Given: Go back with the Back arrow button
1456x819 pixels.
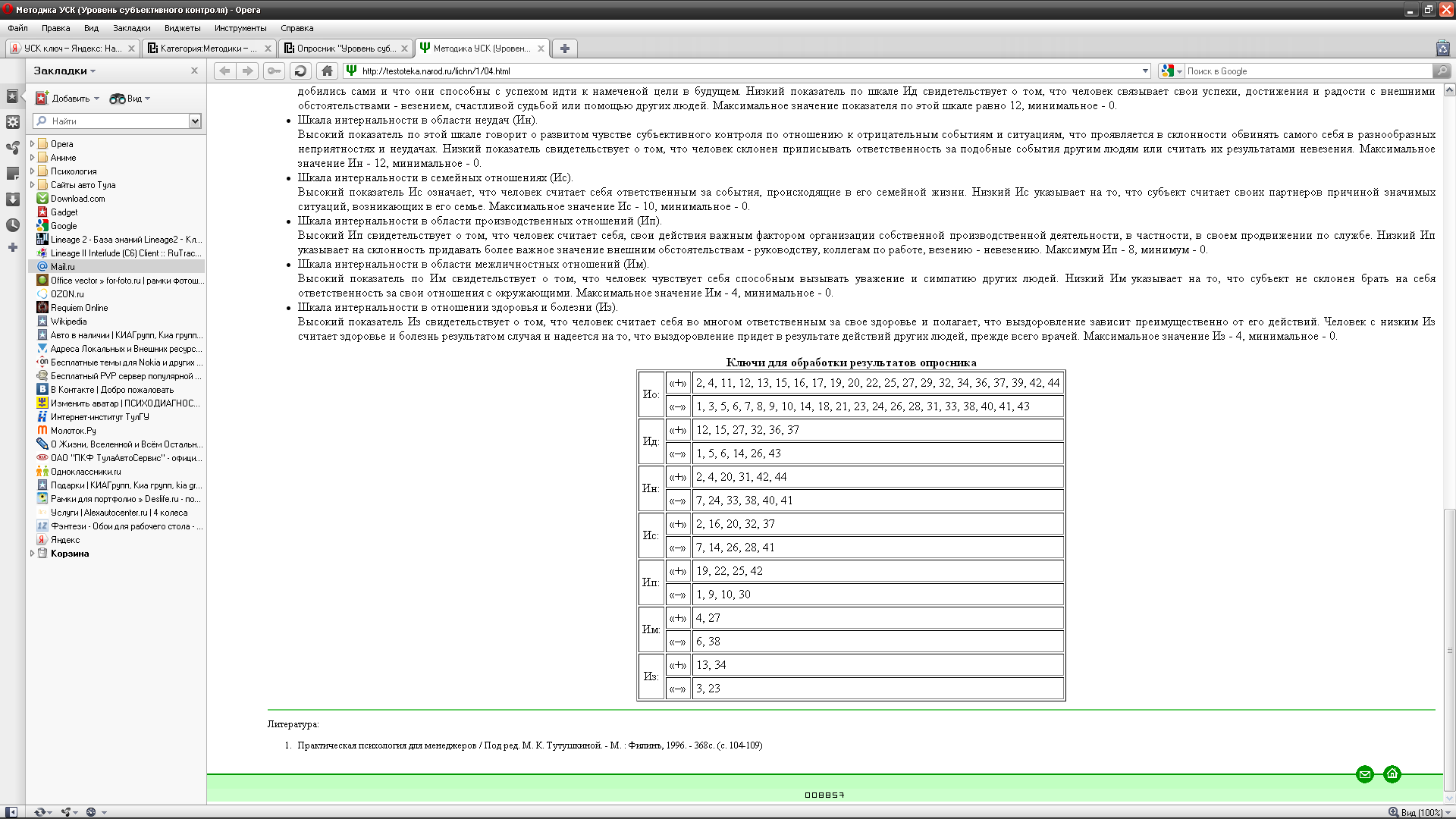Looking at the screenshot, I should (224, 71).
